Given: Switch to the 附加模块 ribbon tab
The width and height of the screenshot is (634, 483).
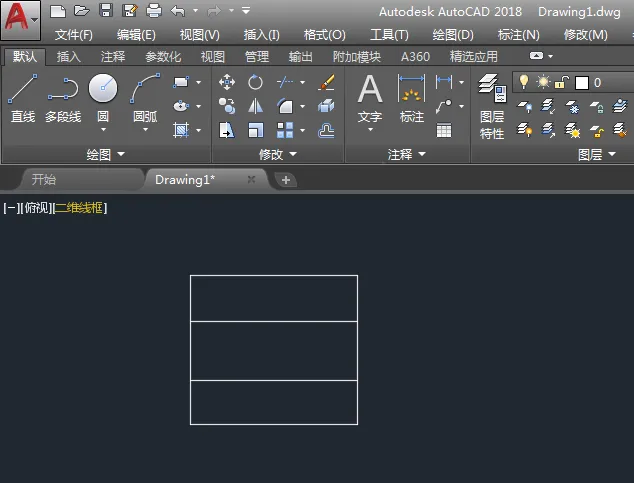Looking at the screenshot, I should pos(357,57).
